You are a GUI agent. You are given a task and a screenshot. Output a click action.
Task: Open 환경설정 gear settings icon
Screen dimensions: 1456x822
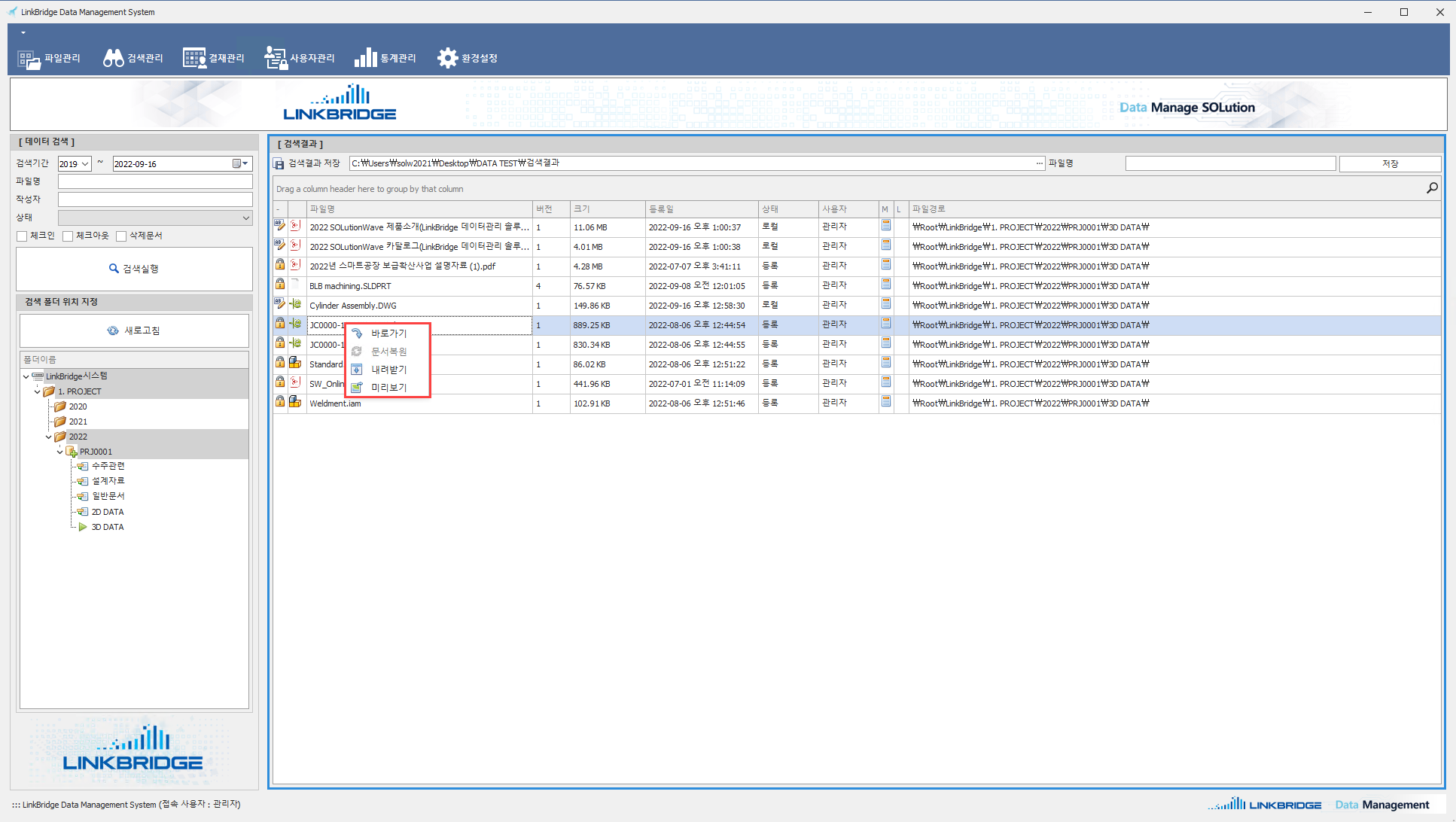(448, 59)
